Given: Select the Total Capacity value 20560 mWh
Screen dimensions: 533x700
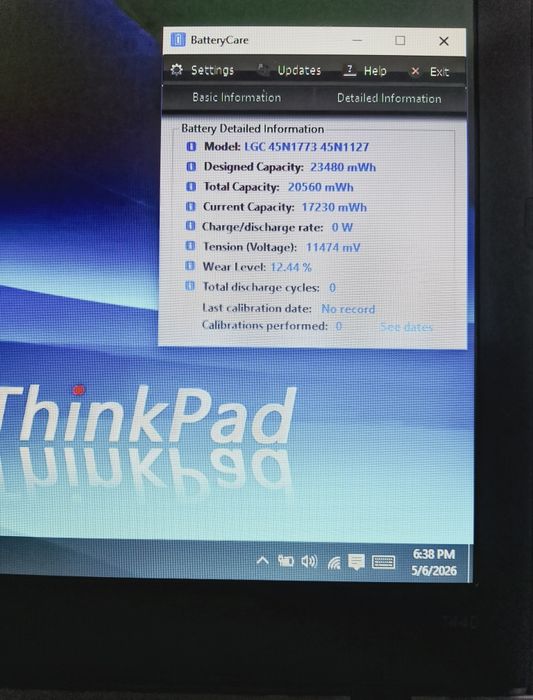Looking at the screenshot, I should click(321, 187).
